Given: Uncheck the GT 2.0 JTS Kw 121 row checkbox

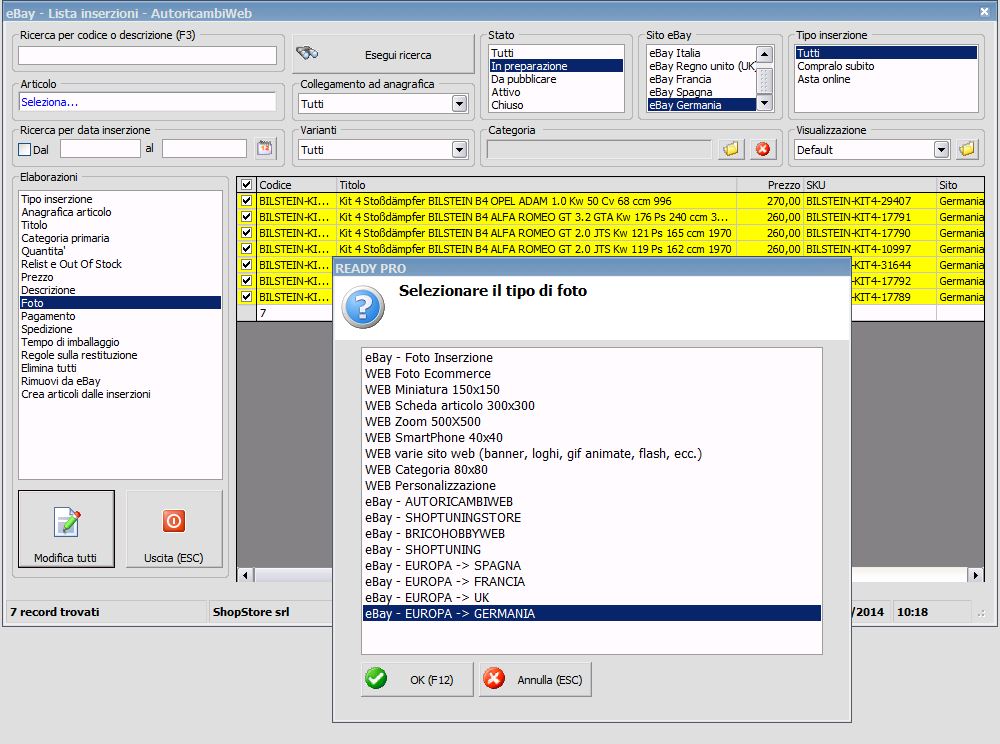Looking at the screenshot, I should 246,233.
